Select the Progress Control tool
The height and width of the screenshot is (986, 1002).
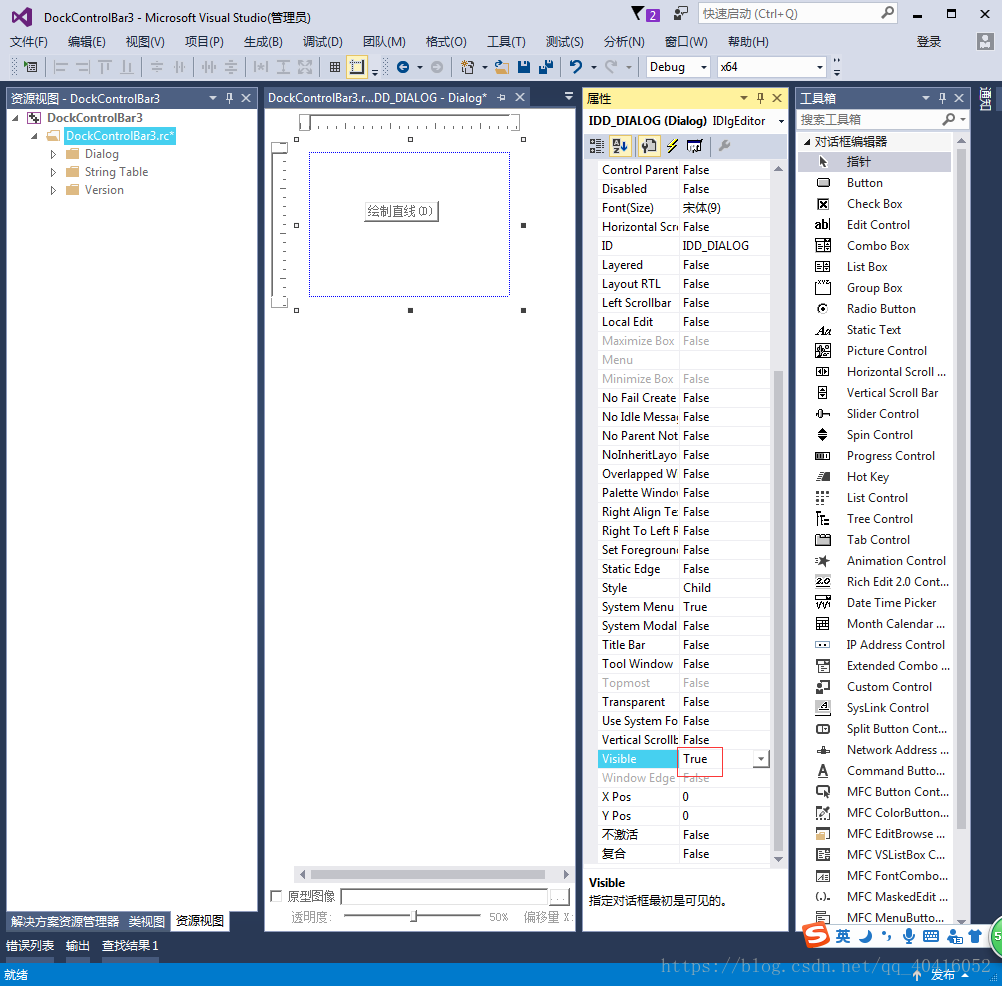[875, 456]
